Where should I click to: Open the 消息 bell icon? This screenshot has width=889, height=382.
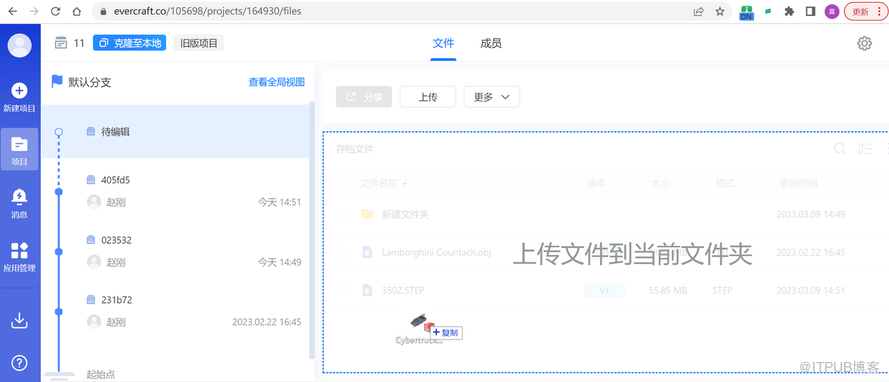pyautogui.click(x=19, y=196)
